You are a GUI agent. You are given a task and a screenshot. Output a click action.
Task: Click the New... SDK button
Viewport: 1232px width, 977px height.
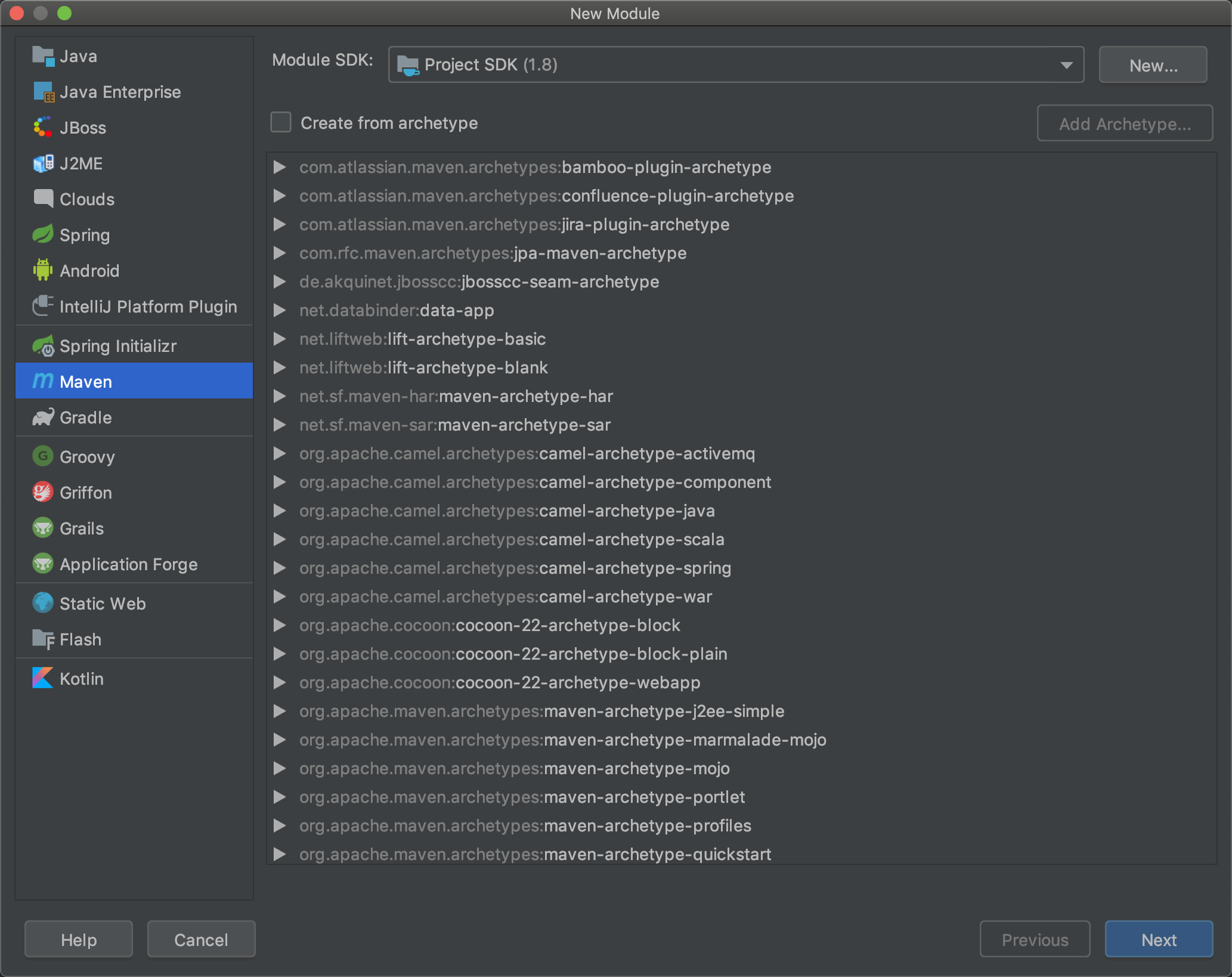1153,65
